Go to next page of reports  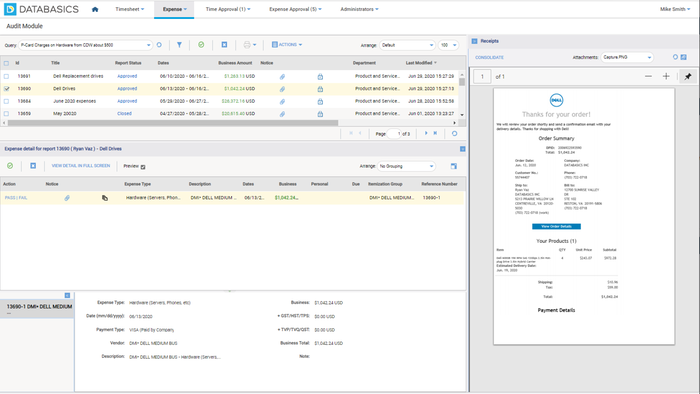pos(426,133)
